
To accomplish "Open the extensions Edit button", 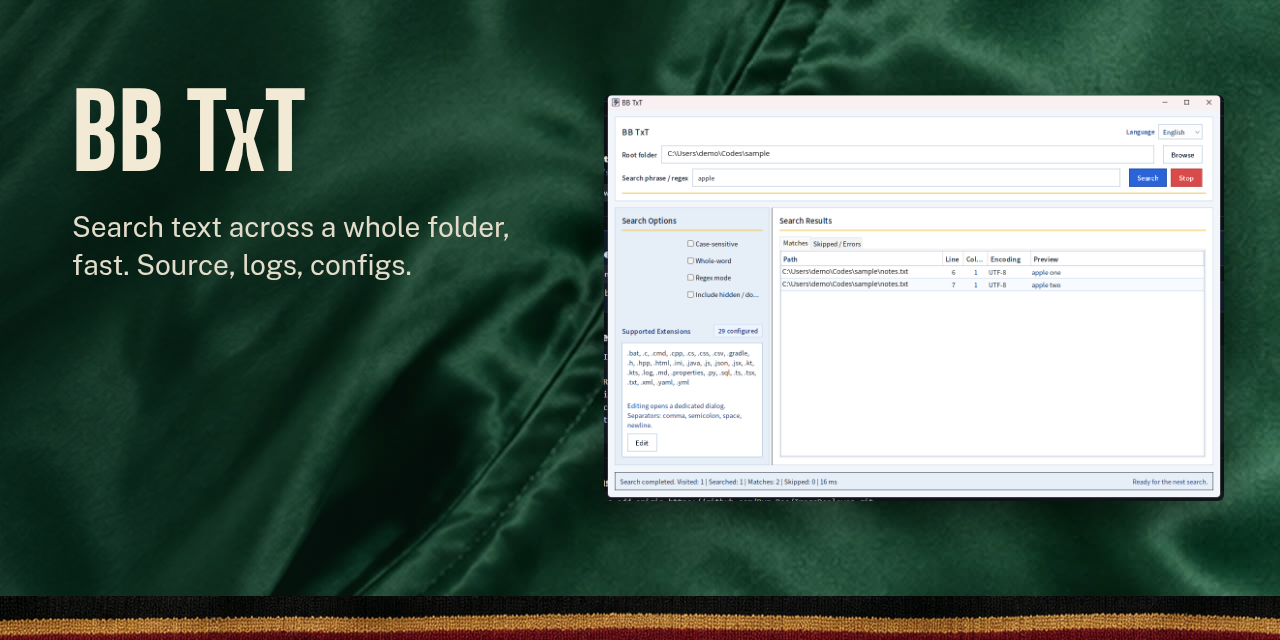I will pyautogui.click(x=642, y=443).
